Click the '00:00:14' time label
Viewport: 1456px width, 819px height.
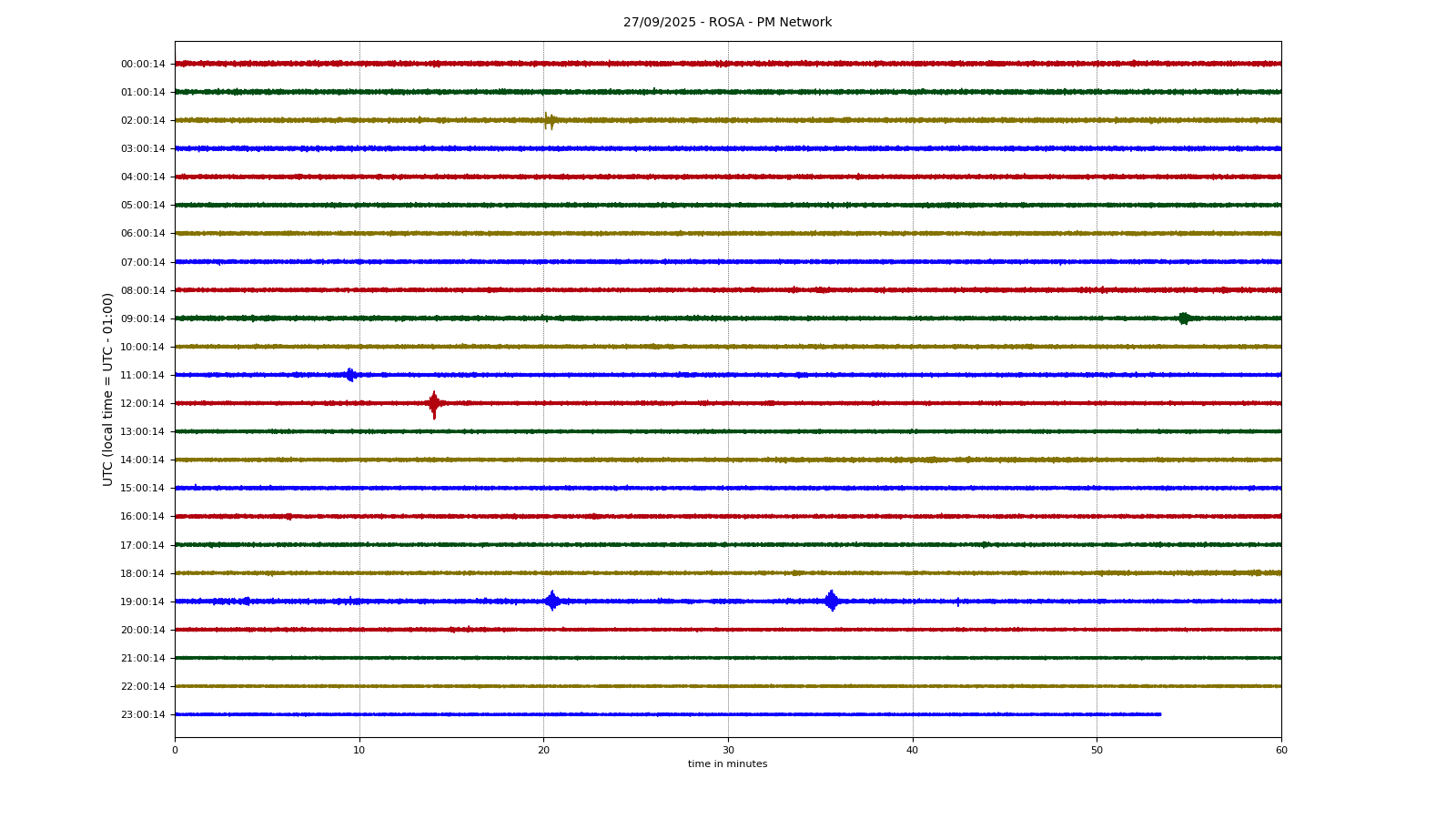[x=143, y=64]
